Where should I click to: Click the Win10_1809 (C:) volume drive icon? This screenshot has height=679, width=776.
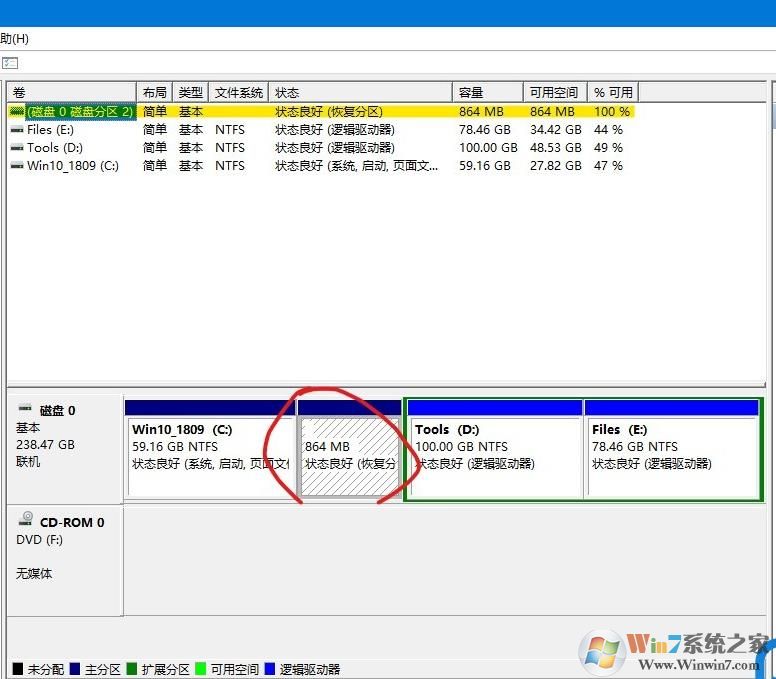[x=17, y=166]
